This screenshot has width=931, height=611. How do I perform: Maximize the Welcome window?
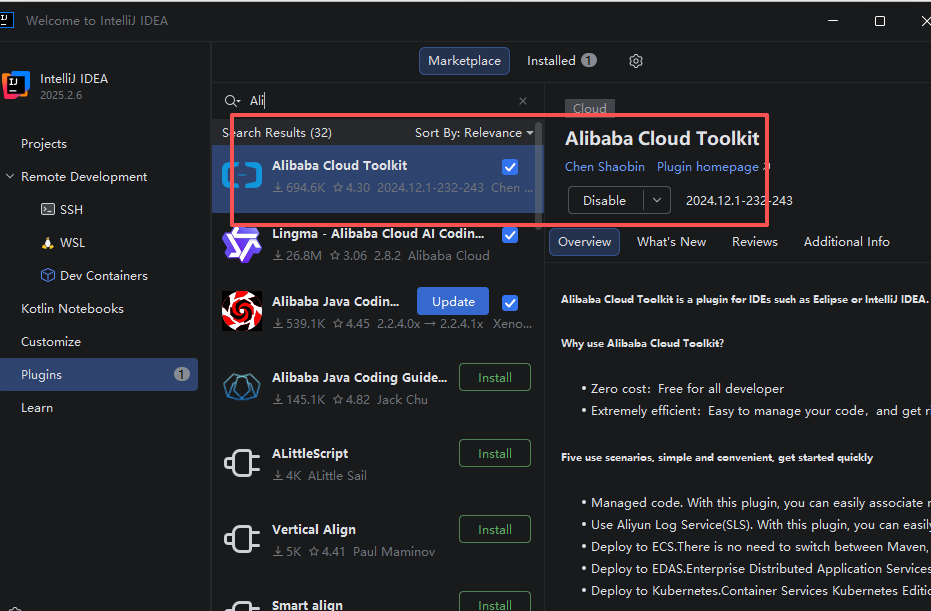tap(880, 21)
